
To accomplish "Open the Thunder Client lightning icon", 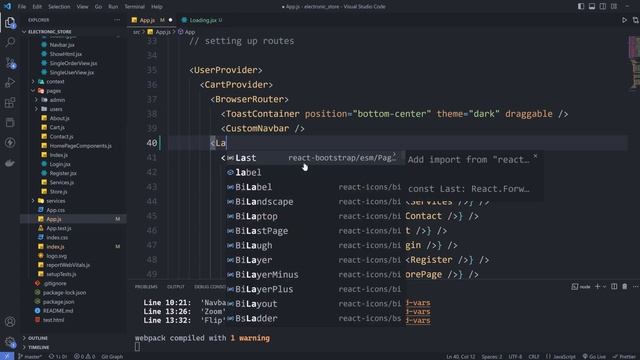I will pos(10,142).
